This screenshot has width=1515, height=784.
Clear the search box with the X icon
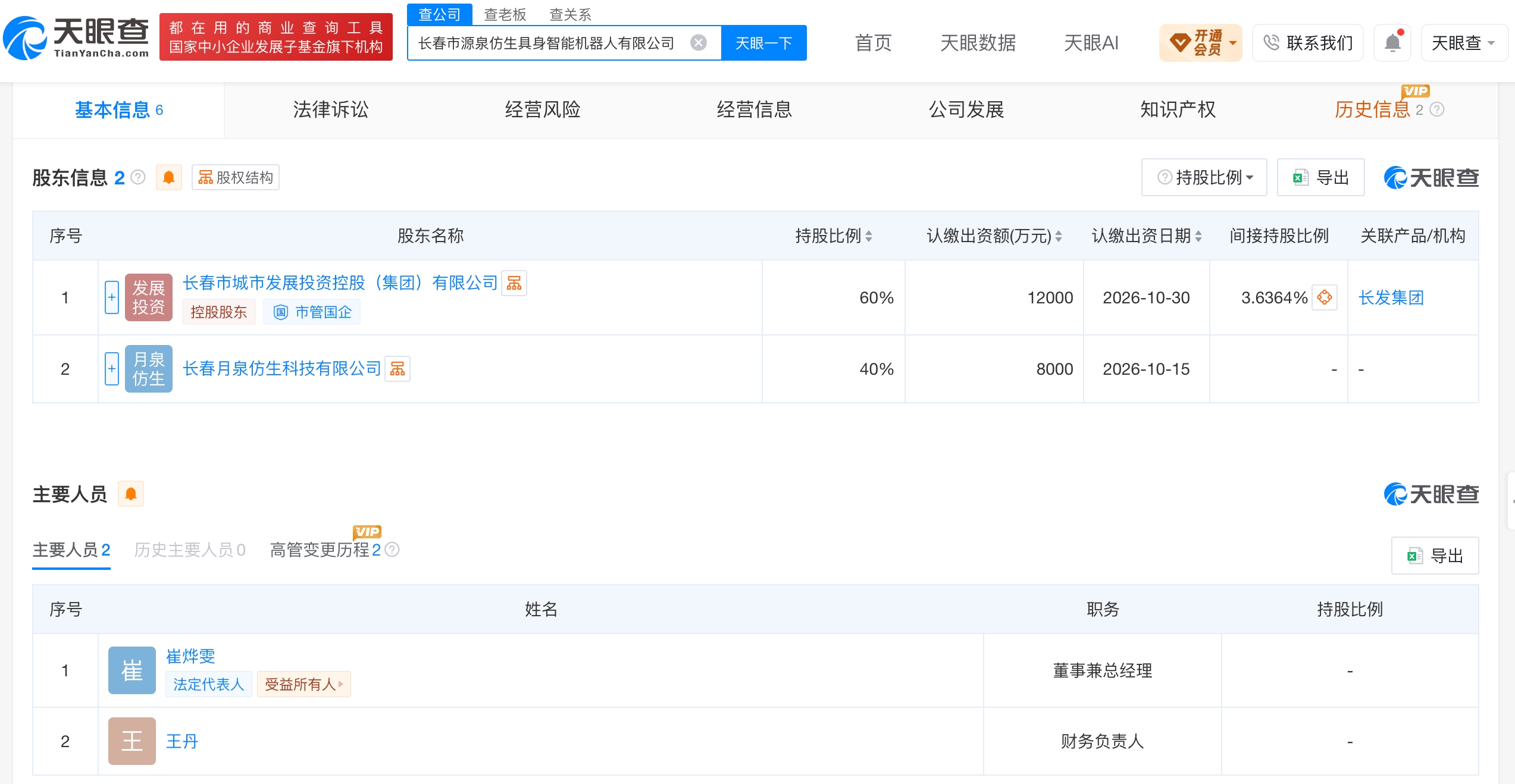pyautogui.click(x=699, y=43)
